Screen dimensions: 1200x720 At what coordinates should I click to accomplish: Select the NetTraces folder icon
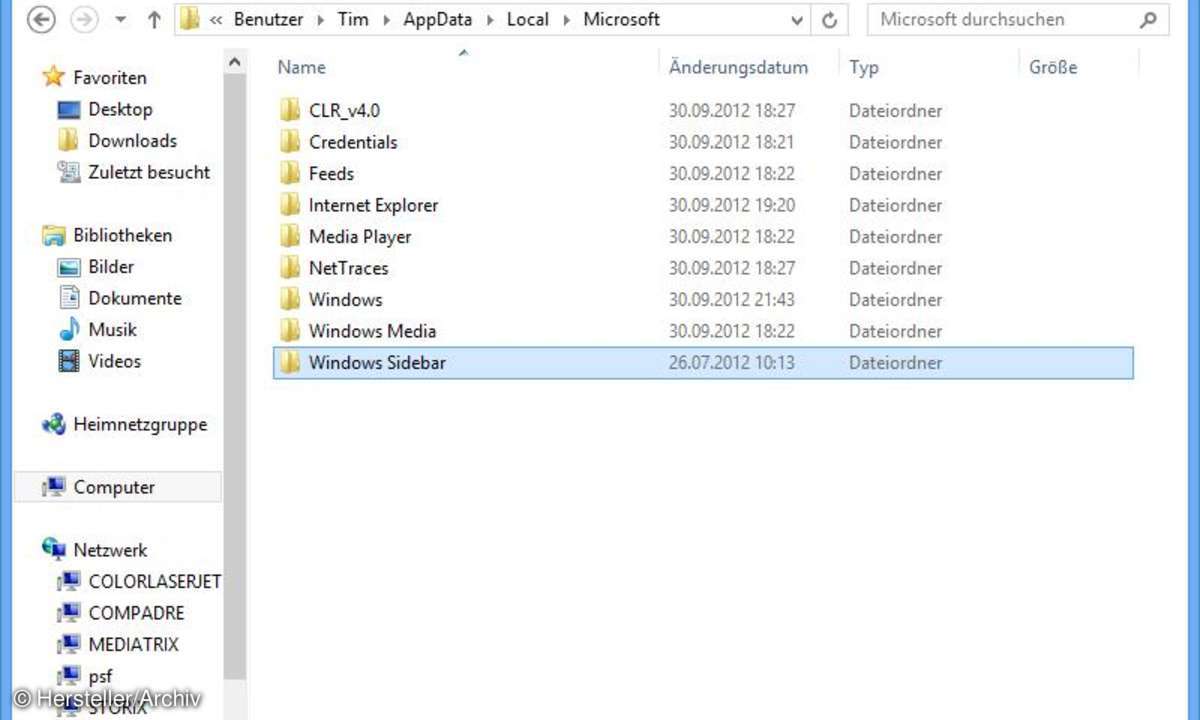pos(290,268)
